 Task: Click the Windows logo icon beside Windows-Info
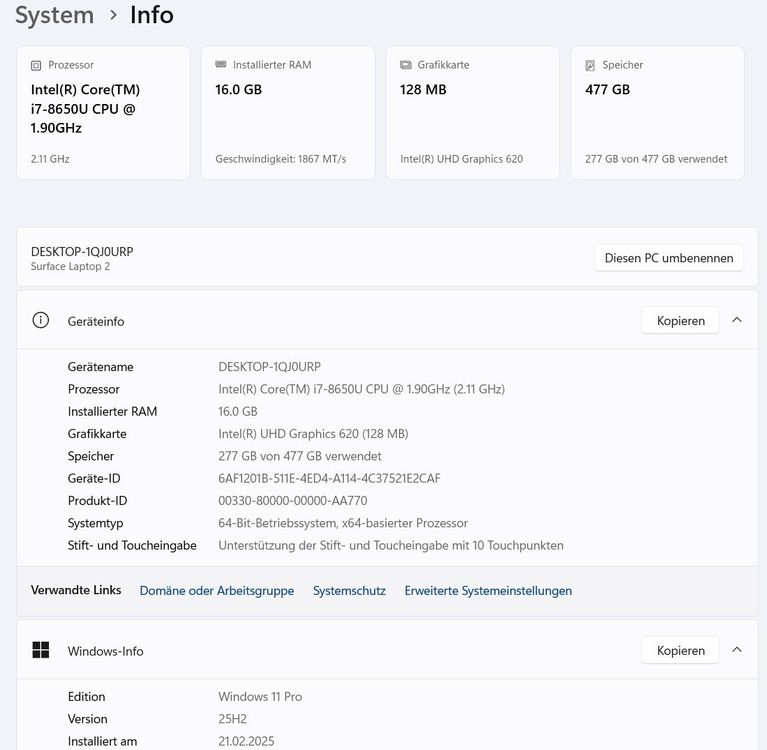41,650
